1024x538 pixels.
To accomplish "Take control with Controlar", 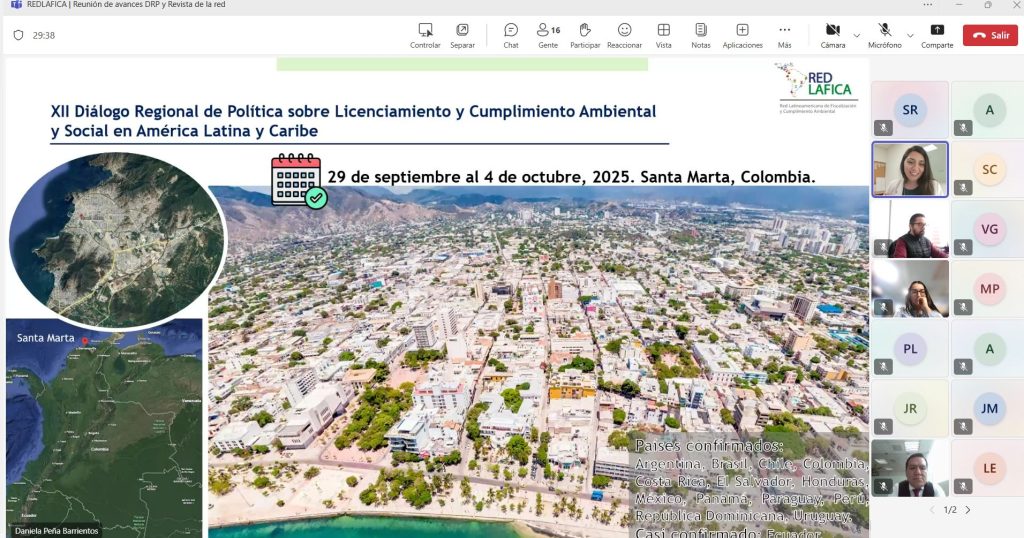I will 425,35.
